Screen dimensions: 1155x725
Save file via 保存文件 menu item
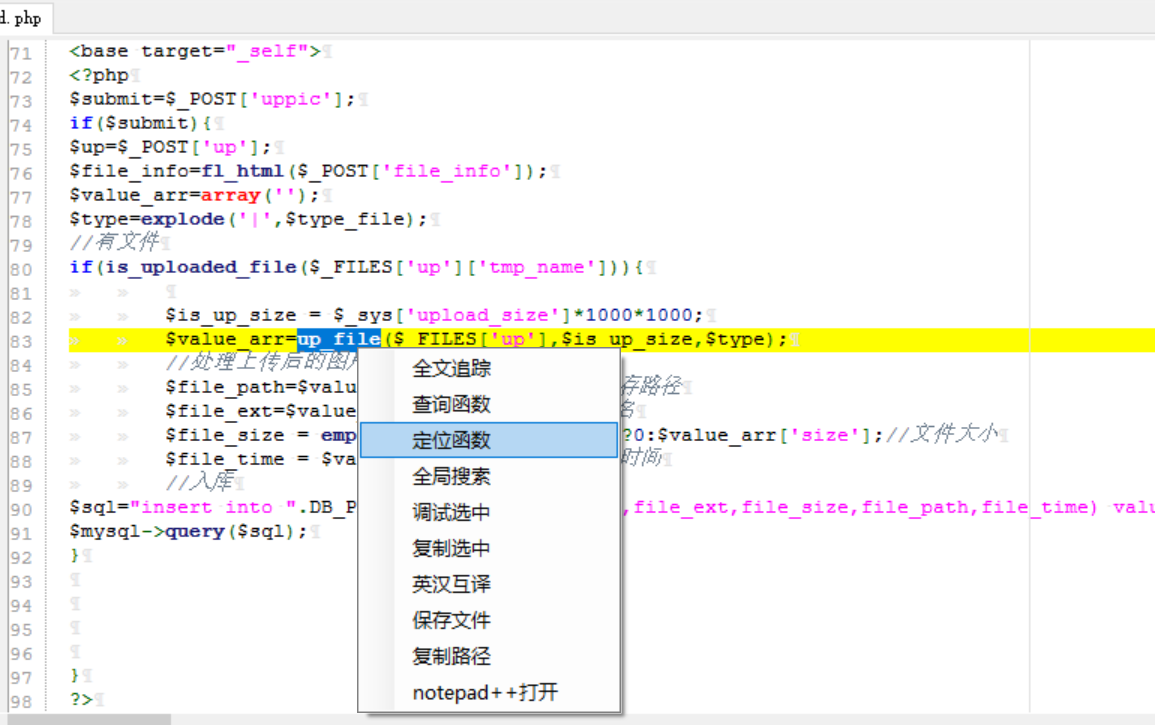pyautogui.click(x=451, y=620)
